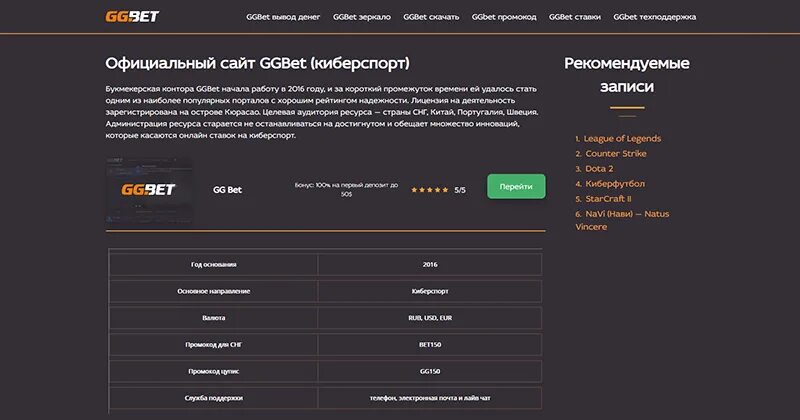
Task: Click the телефон, электронная почта и лайв чат cell
Action: click(430, 398)
